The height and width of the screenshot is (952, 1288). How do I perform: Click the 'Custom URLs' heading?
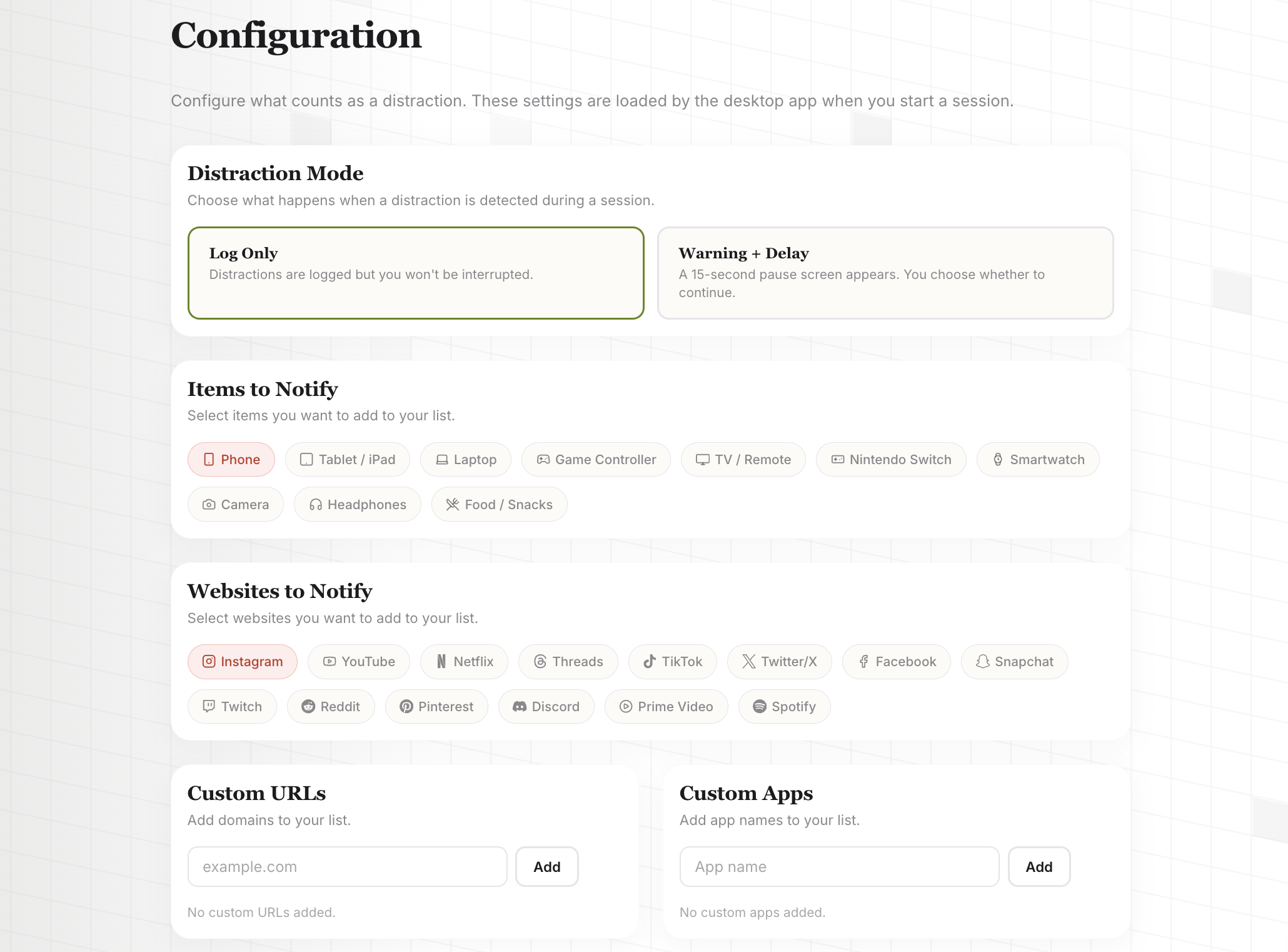click(257, 793)
